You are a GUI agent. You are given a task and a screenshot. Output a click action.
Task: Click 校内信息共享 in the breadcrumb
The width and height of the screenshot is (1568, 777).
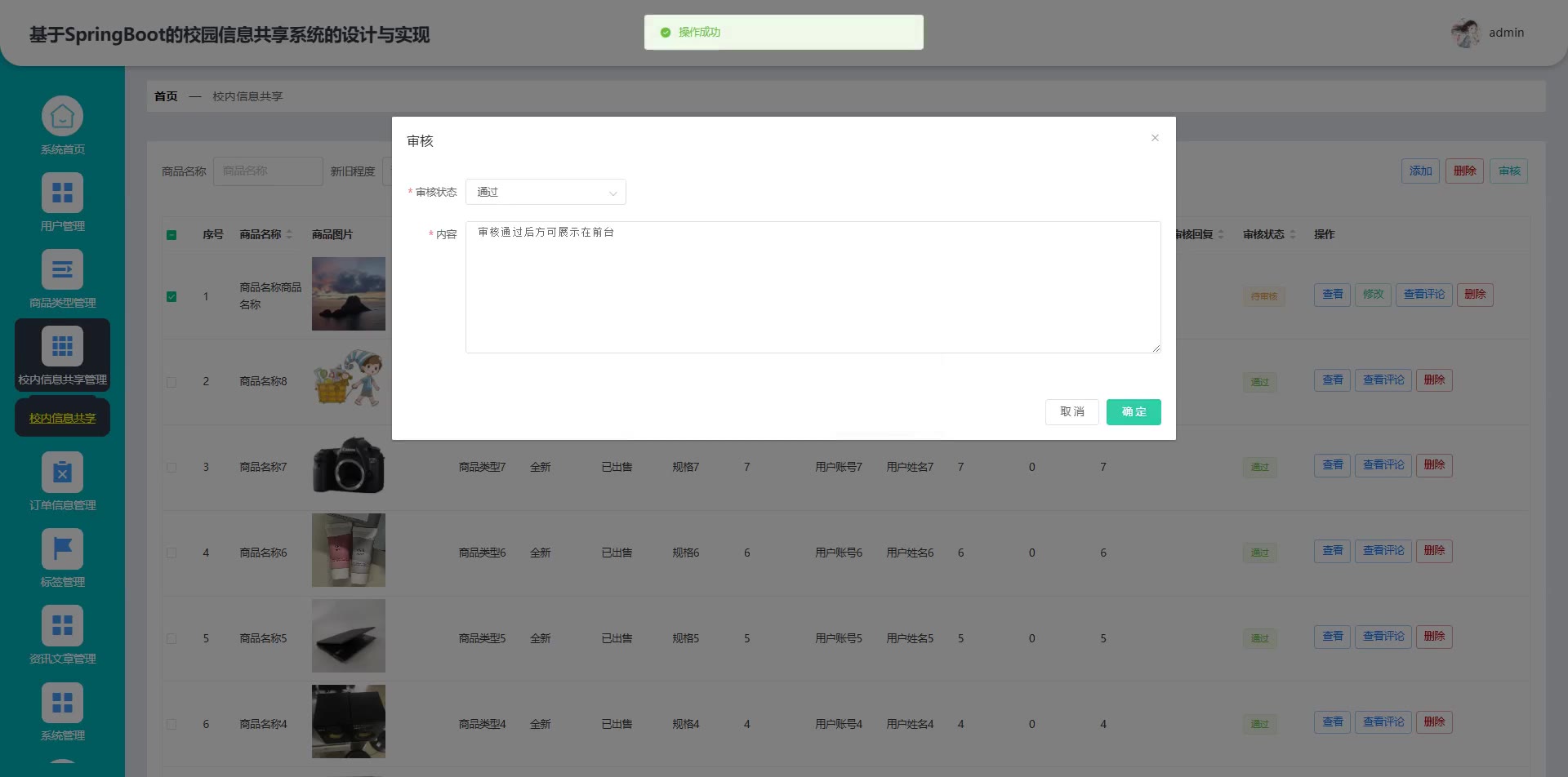(x=247, y=96)
